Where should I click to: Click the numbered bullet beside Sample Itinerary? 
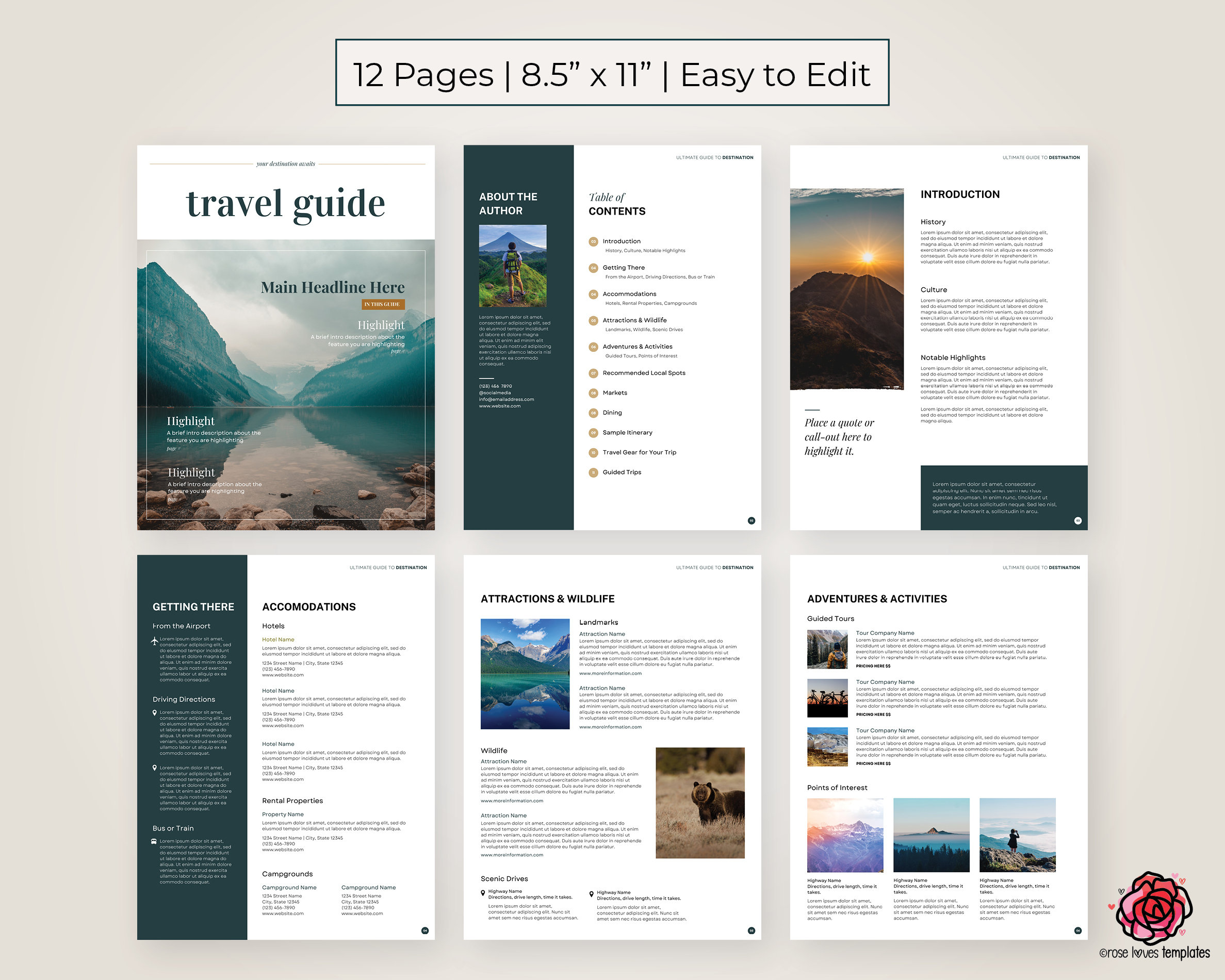[593, 433]
